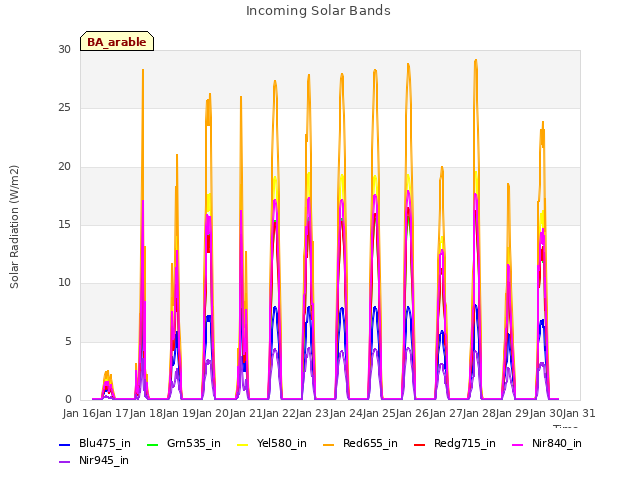This screenshot has width=640, height=480.
Task: Click the Incoming Solar Bands chart title
Action: click(318, 11)
